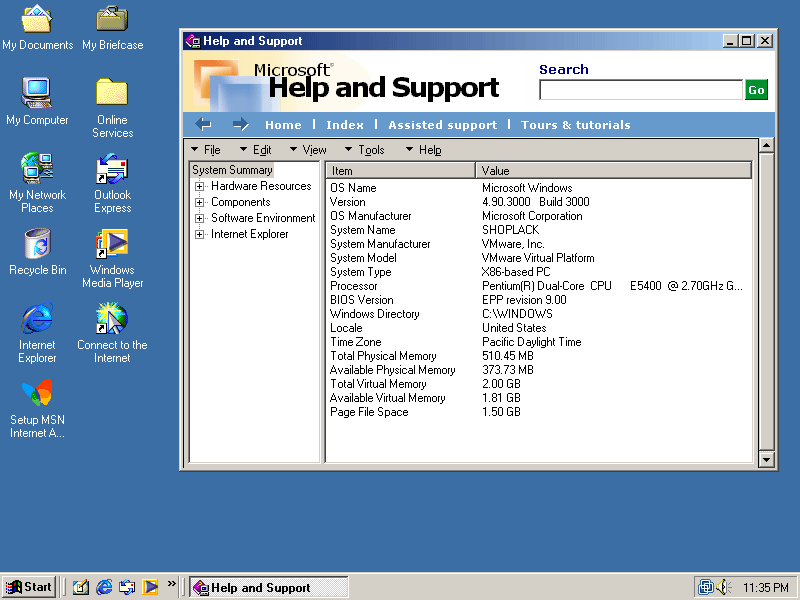Click Page File Space value 1.50 GB
Image resolution: width=800 pixels, height=600 pixels.
(x=501, y=412)
